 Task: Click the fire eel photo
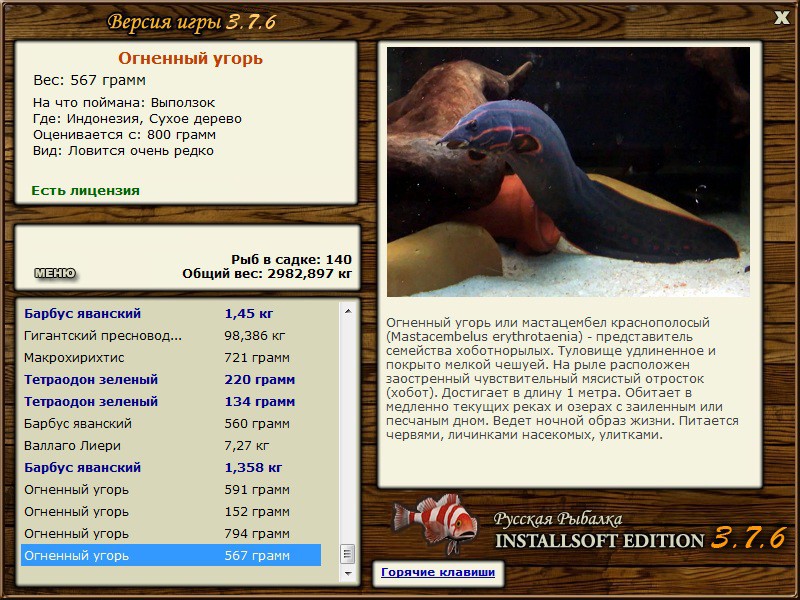click(x=568, y=172)
